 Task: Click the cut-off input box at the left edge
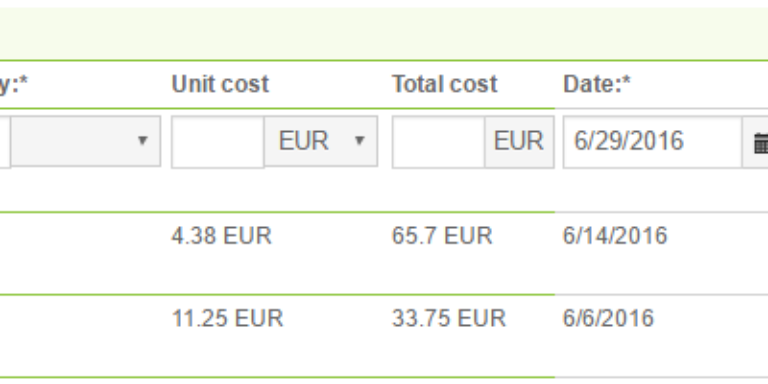[x=5, y=142]
